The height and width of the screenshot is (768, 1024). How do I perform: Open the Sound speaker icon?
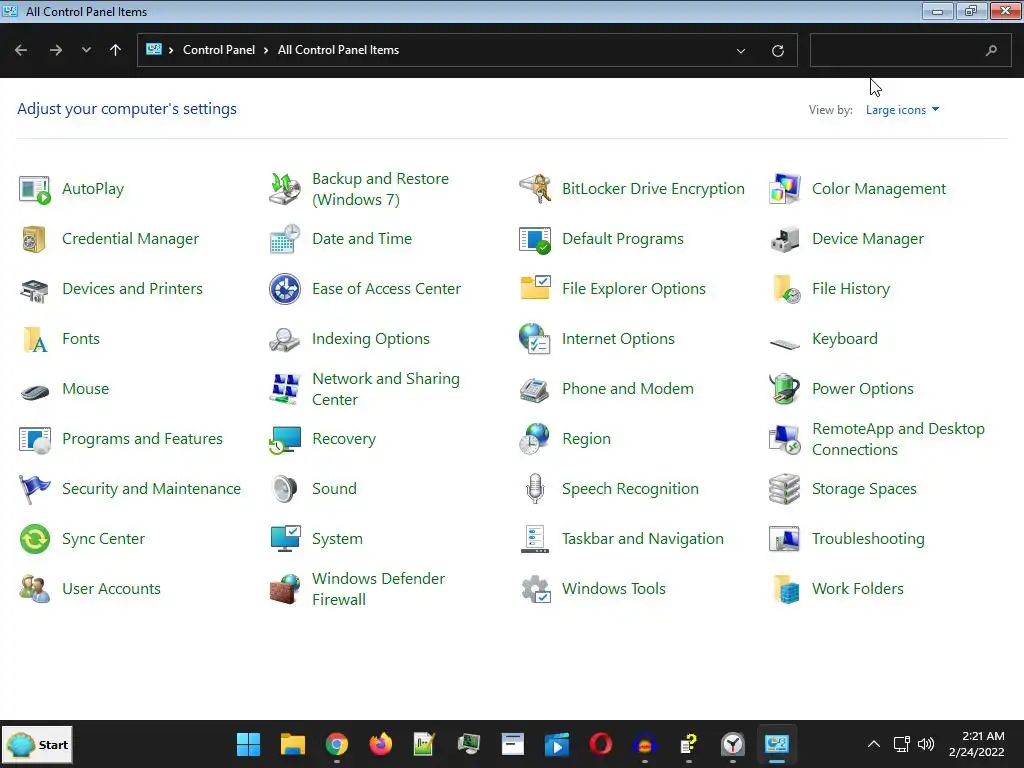[285, 489]
